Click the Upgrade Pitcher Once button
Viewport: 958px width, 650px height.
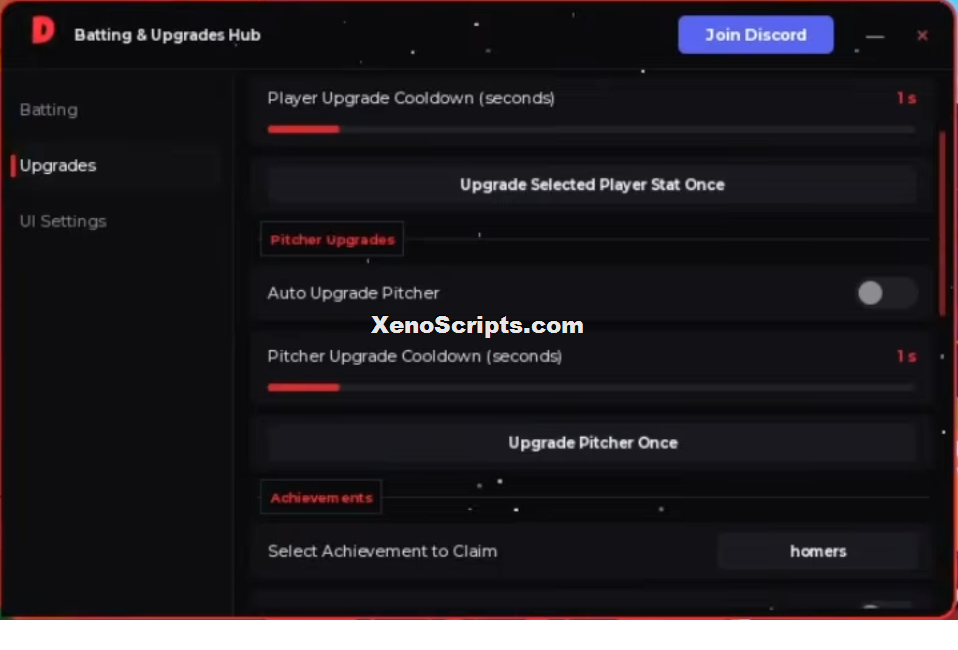pos(592,442)
